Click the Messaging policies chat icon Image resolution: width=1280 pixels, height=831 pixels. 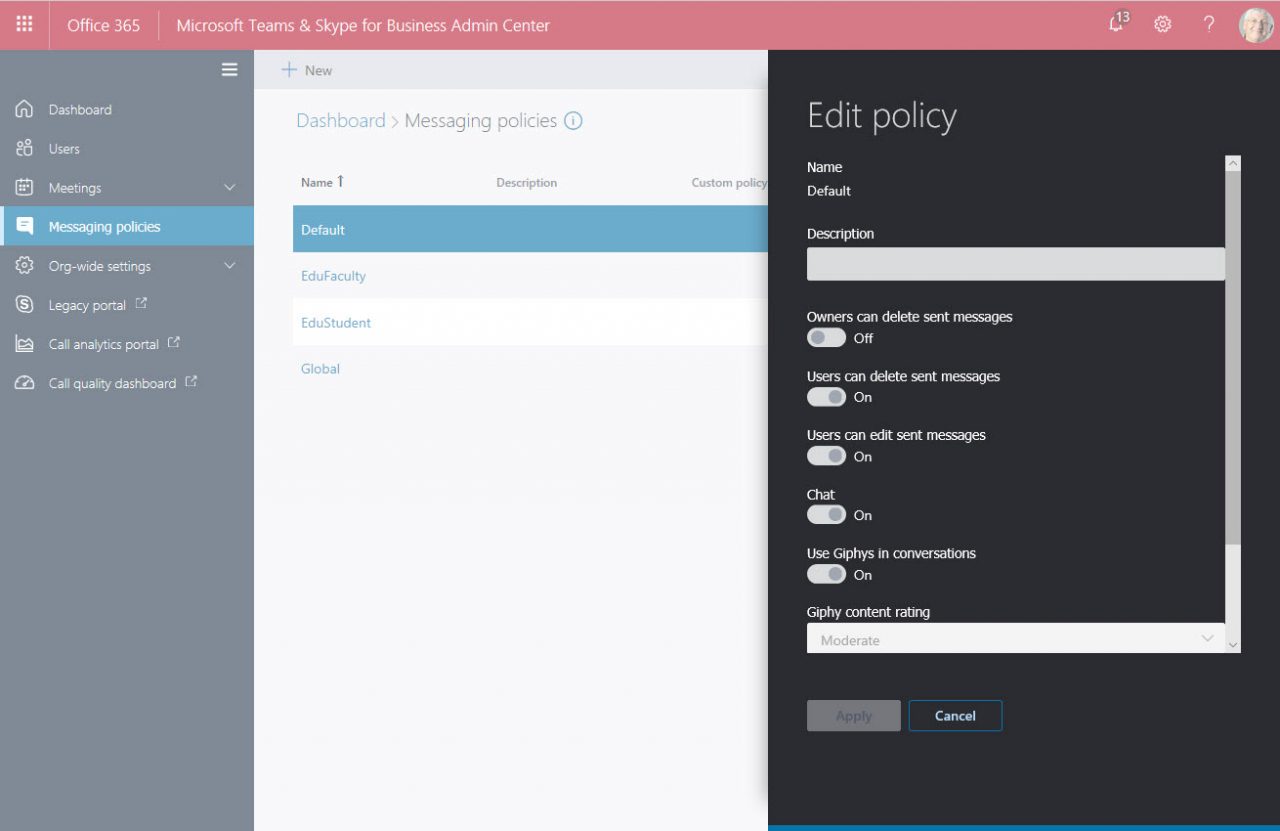pos(25,226)
